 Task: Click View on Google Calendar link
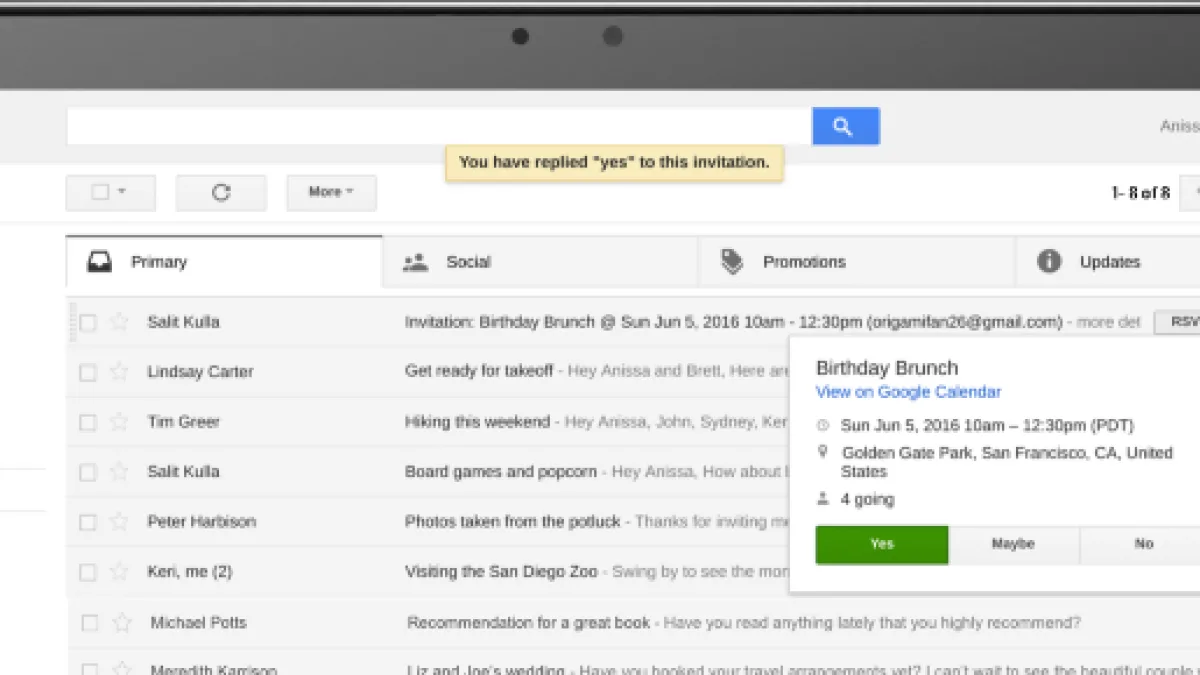coord(908,392)
